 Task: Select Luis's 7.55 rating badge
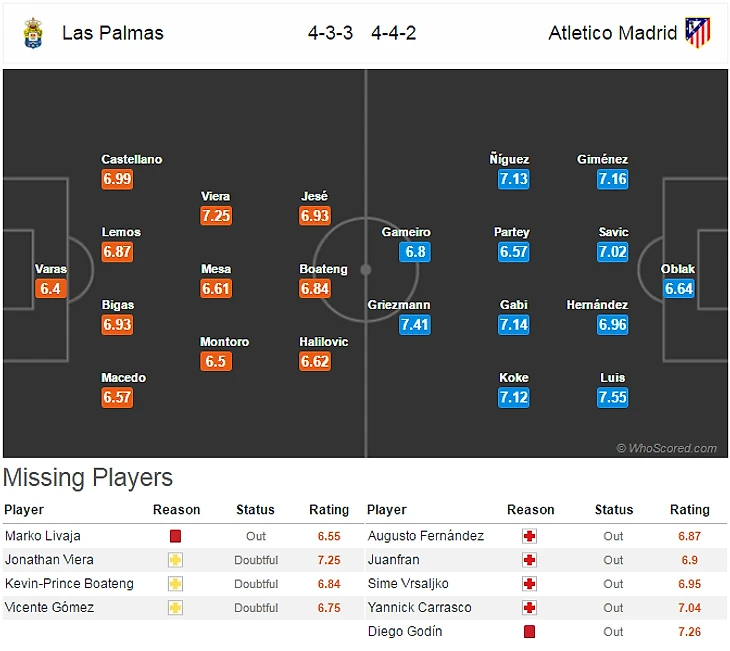pyautogui.click(x=613, y=398)
